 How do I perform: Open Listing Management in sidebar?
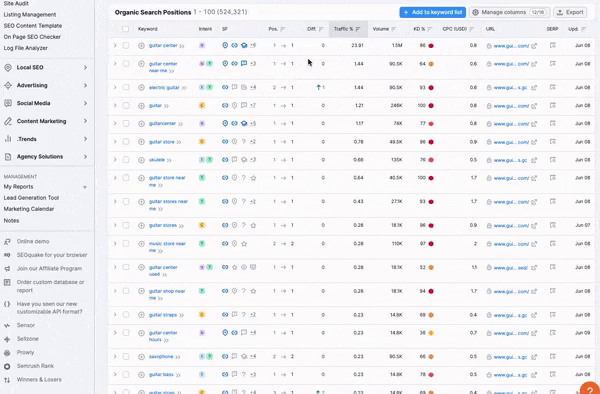pyautogui.click(x=30, y=15)
